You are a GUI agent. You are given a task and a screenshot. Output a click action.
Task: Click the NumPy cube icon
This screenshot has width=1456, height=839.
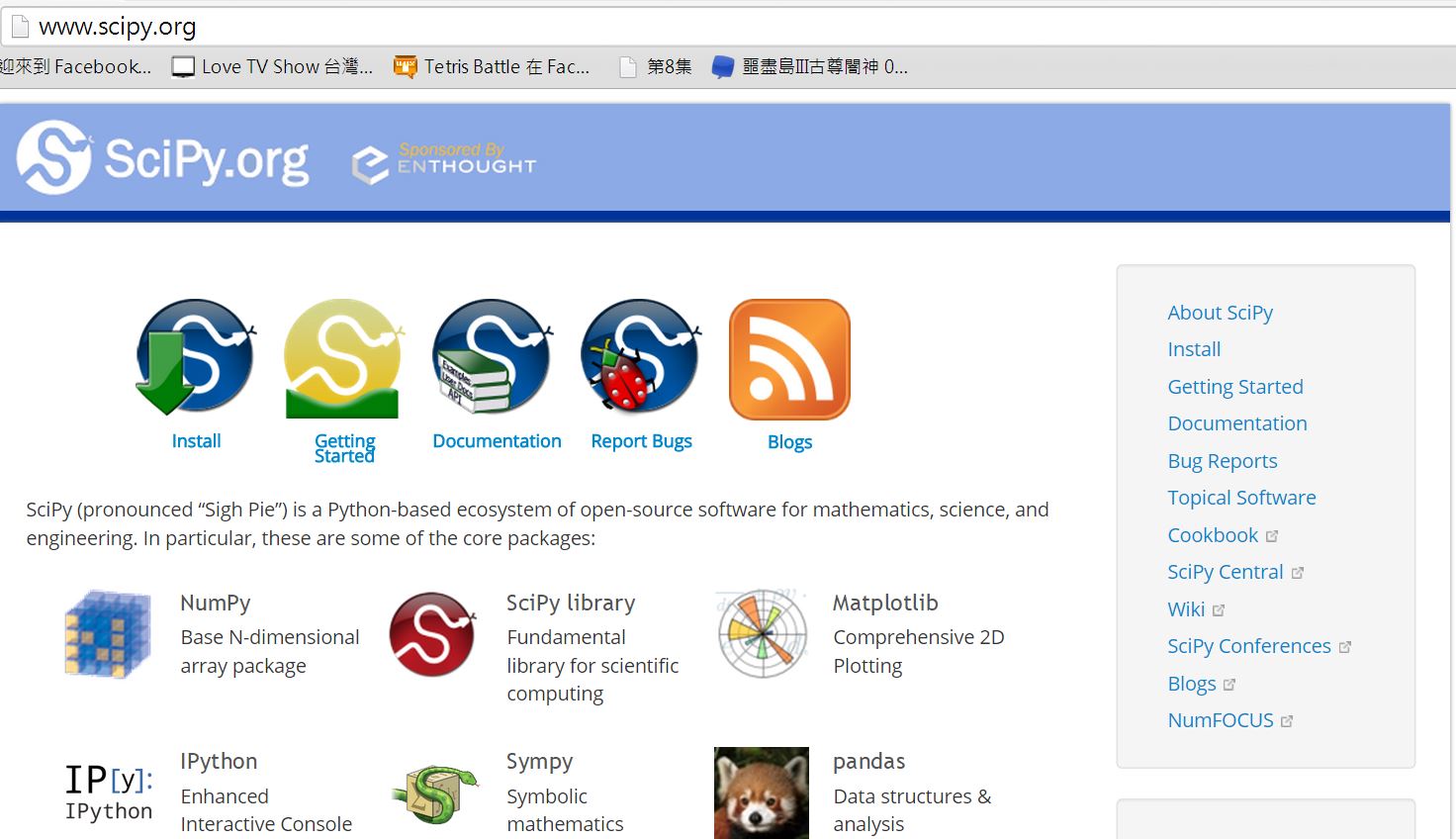click(107, 633)
